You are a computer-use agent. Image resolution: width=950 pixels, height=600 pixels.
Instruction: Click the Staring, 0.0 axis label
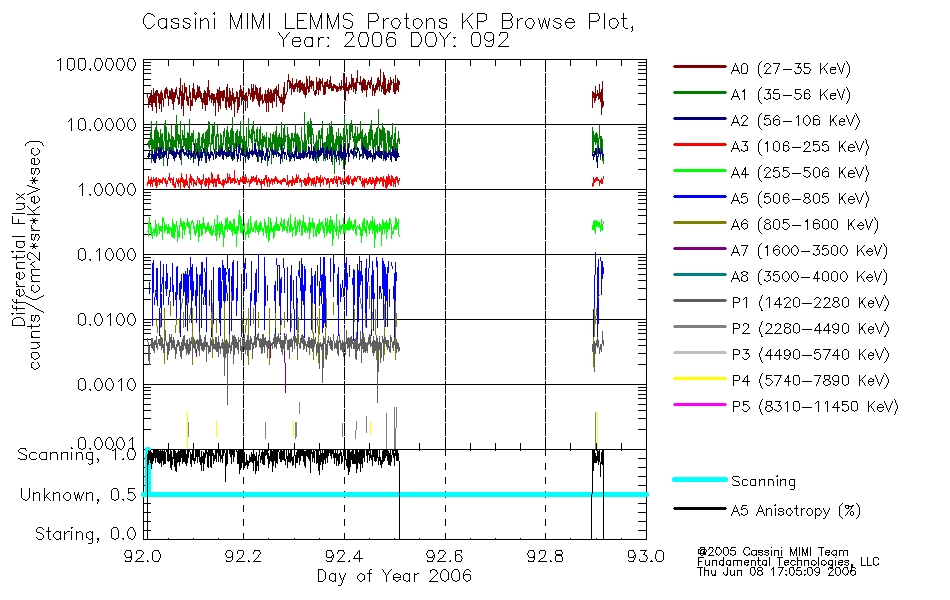click(86, 534)
